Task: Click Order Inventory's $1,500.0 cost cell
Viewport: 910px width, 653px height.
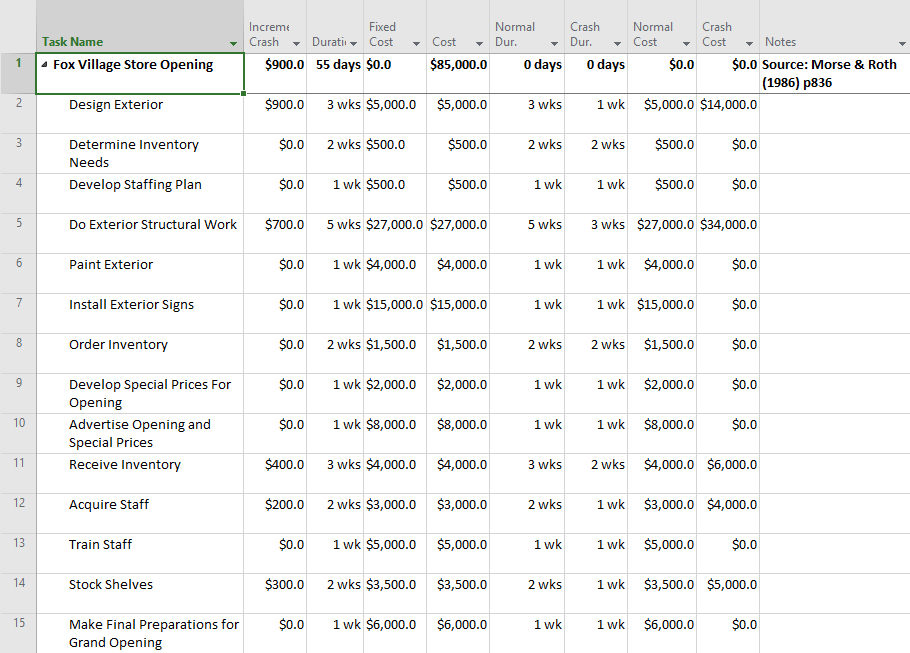Action: pos(458,353)
